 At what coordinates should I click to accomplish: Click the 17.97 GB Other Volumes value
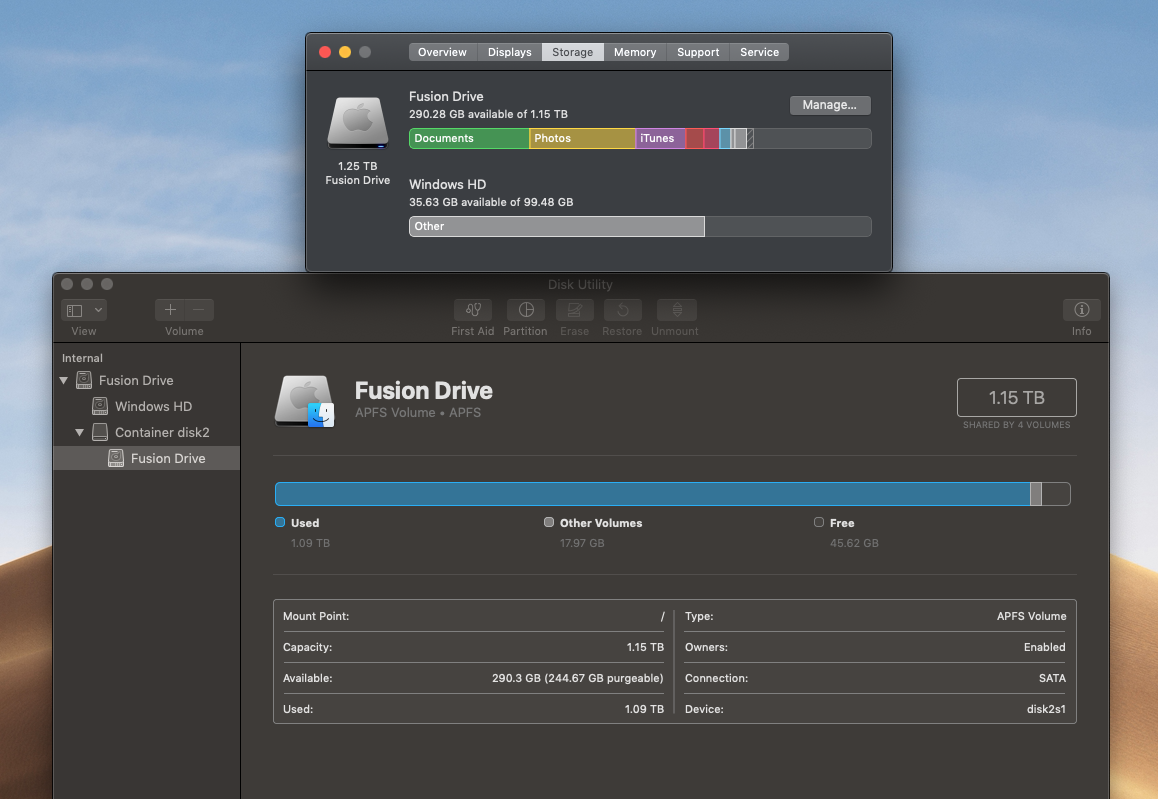[582, 543]
